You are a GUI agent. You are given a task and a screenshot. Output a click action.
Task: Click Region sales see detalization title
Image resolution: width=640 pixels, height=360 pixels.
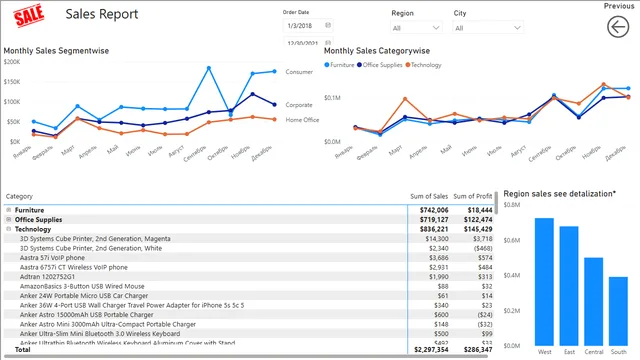click(x=560, y=194)
